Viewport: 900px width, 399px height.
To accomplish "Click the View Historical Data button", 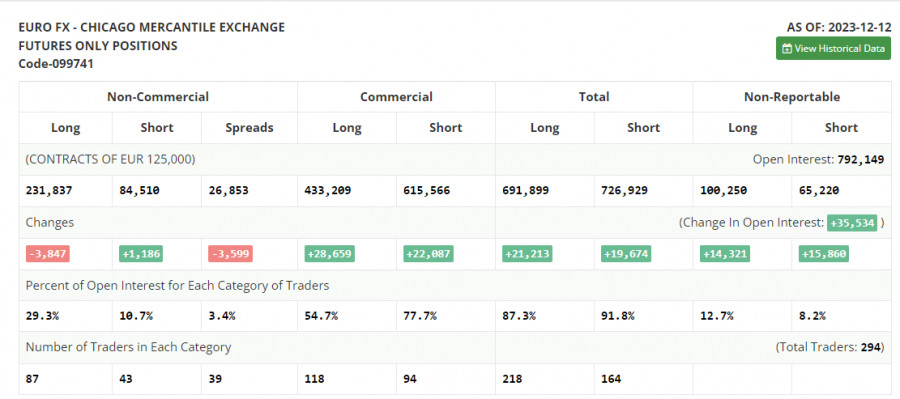I will click(833, 49).
